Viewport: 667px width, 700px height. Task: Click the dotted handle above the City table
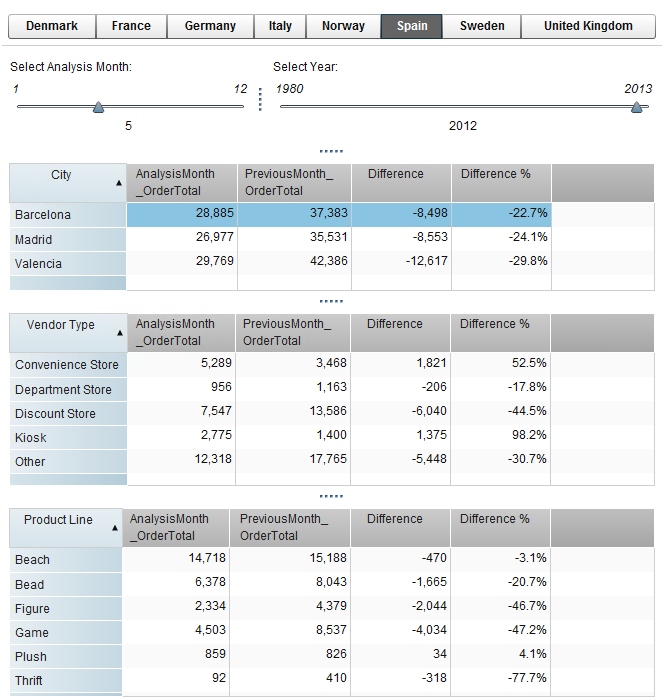(x=331, y=152)
